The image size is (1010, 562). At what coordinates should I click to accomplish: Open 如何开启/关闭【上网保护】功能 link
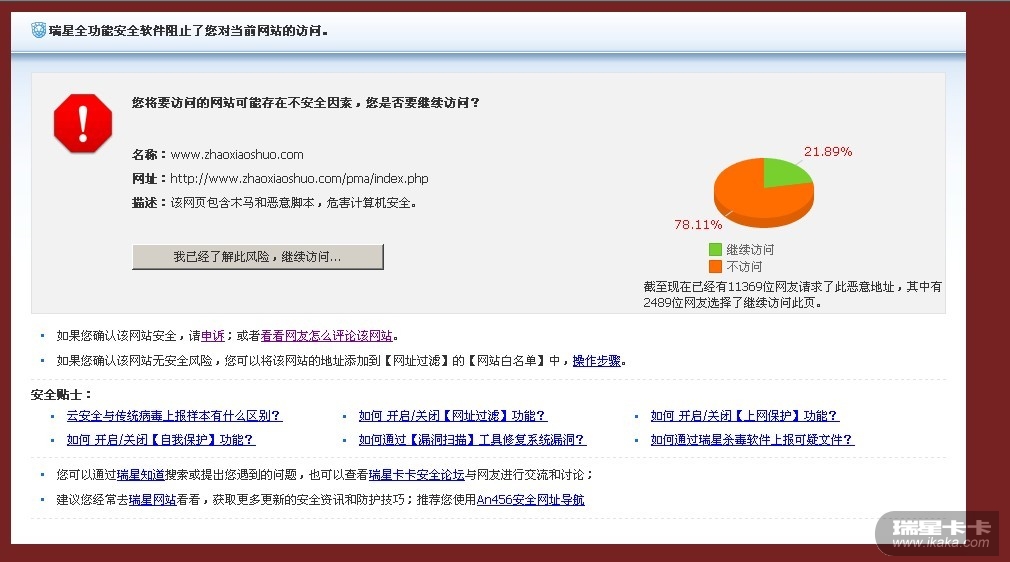[x=745, y=416]
